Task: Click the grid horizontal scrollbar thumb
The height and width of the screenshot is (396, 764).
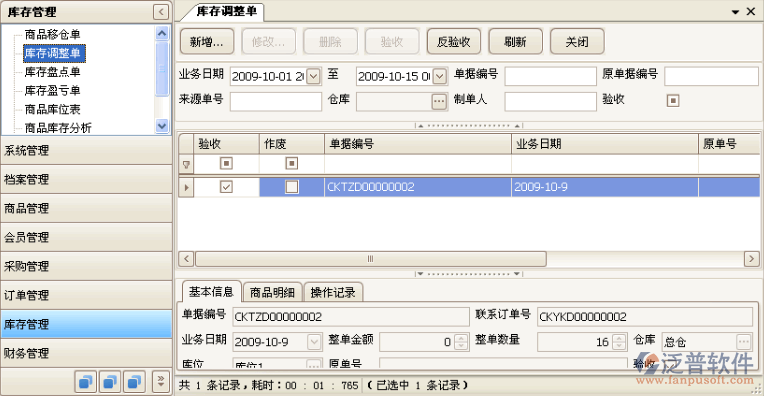Action: point(370,259)
